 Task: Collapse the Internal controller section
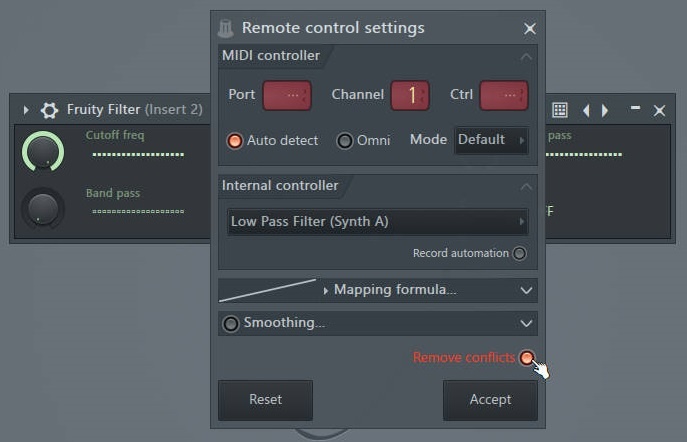pyautogui.click(x=526, y=187)
